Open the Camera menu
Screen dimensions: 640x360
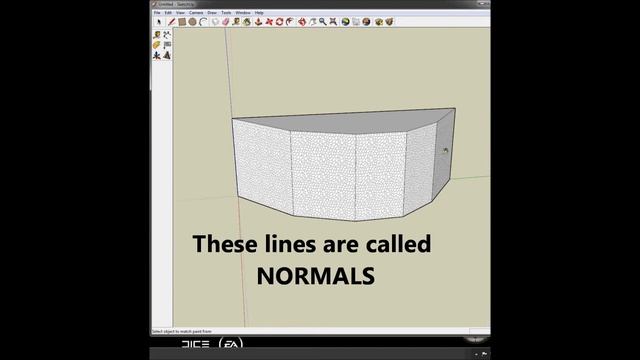(x=196, y=13)
